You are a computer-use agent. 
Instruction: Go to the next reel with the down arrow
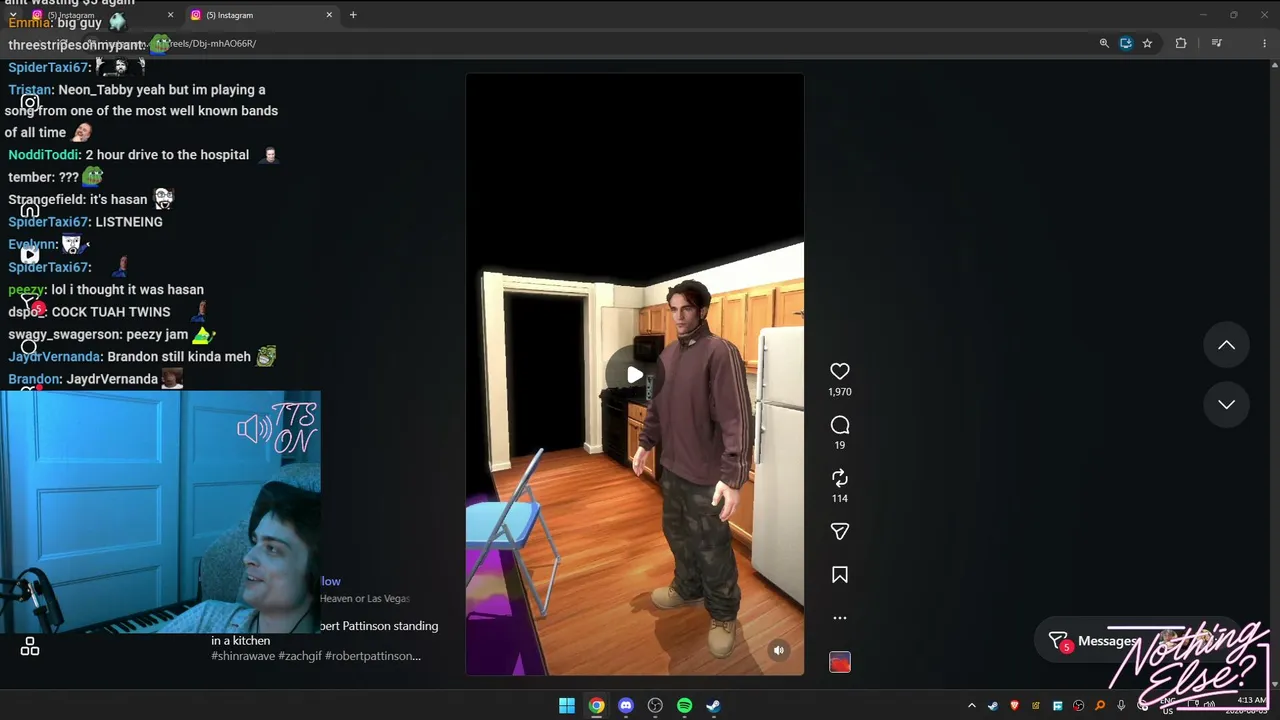[x=1226, y=404]
